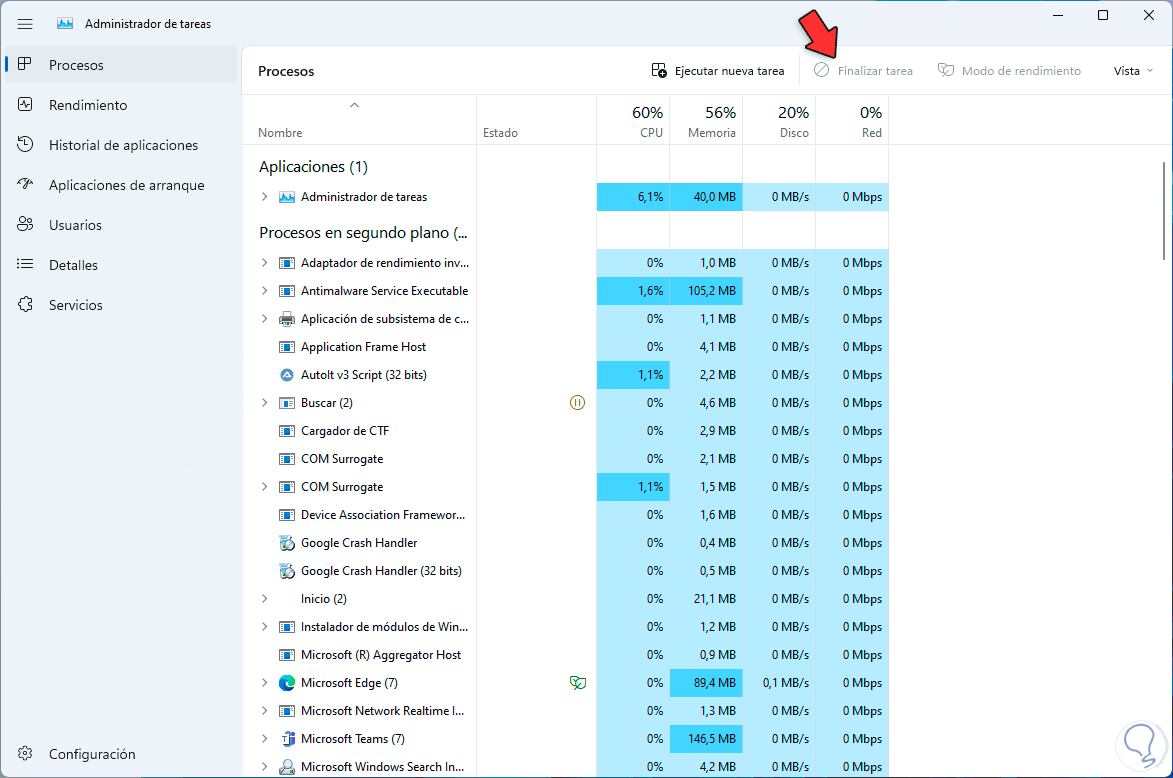Open Historial de aplicaciones icon

(x=25, y=144)
